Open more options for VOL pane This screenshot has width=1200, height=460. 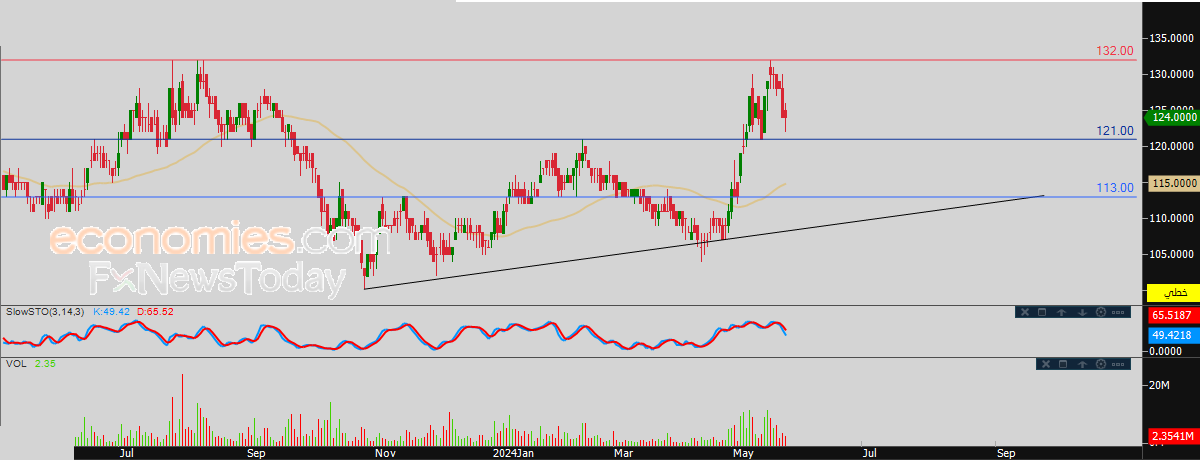tap(1118, 364)
